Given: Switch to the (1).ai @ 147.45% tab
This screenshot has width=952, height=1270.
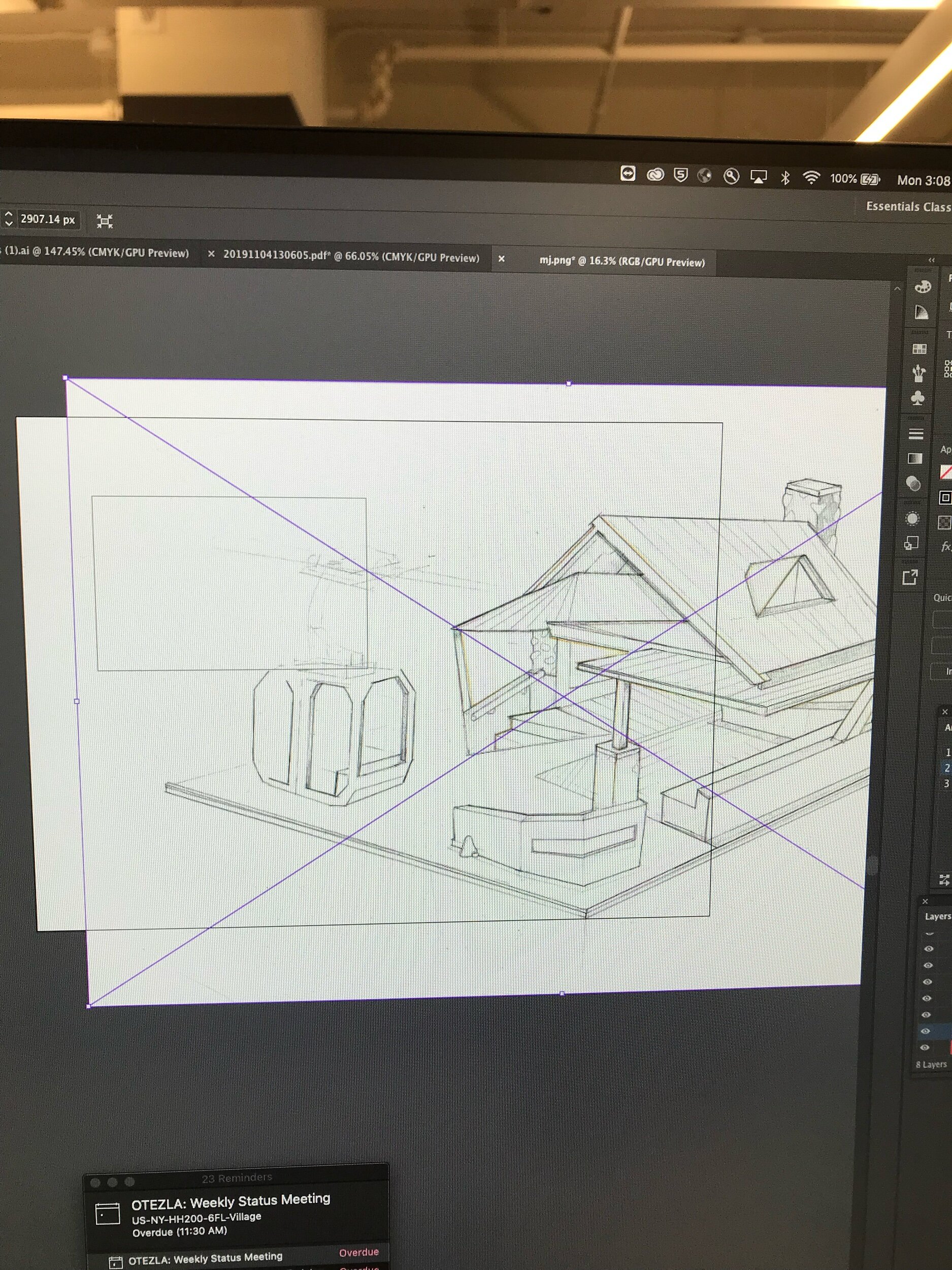Looking at the screenshot, I should (95, 252).
